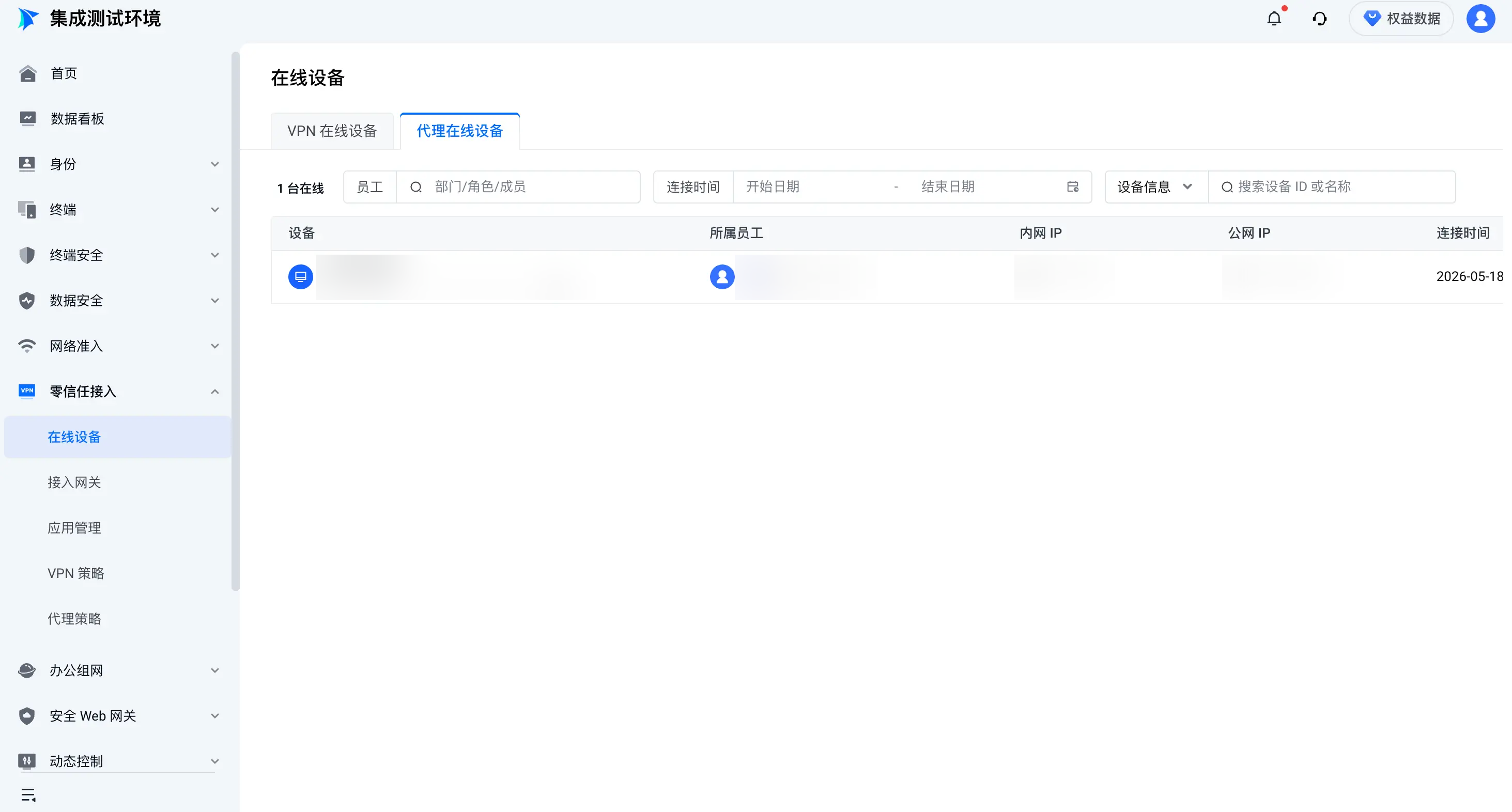Image resolution: width=1512 pixels, height=812 pixels.
Task: Collapse the 零信任接入 menu chevron
Action: tap(215, 392)
